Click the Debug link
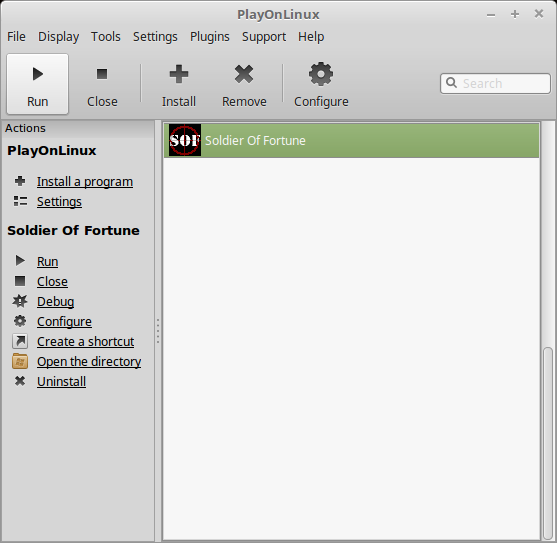The width and height of the screenshot is (557, 543). (x=56, y=302)
